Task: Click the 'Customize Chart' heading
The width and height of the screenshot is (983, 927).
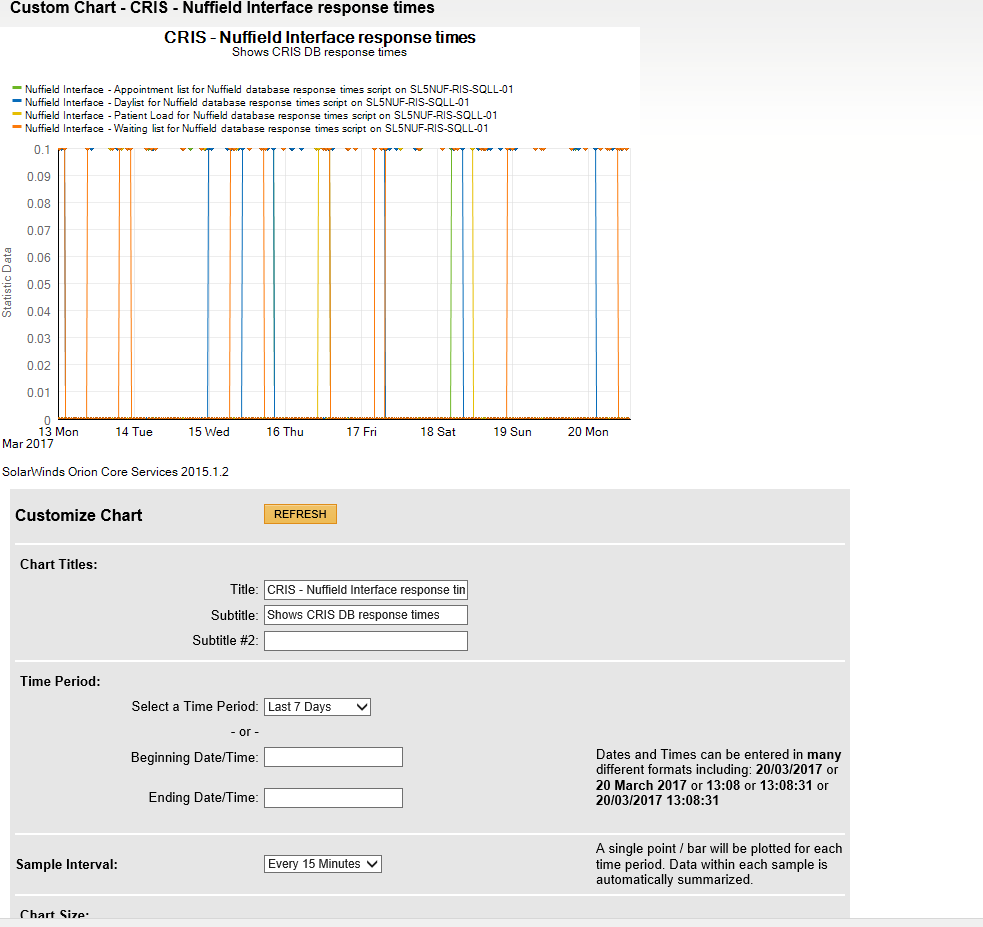Action: click(x=78, y=515)
